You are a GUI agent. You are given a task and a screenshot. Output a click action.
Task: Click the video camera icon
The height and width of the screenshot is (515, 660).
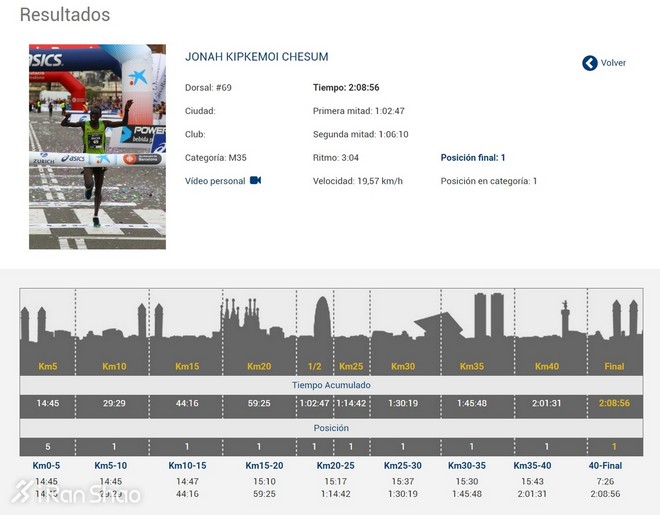[x=256, y=181]
